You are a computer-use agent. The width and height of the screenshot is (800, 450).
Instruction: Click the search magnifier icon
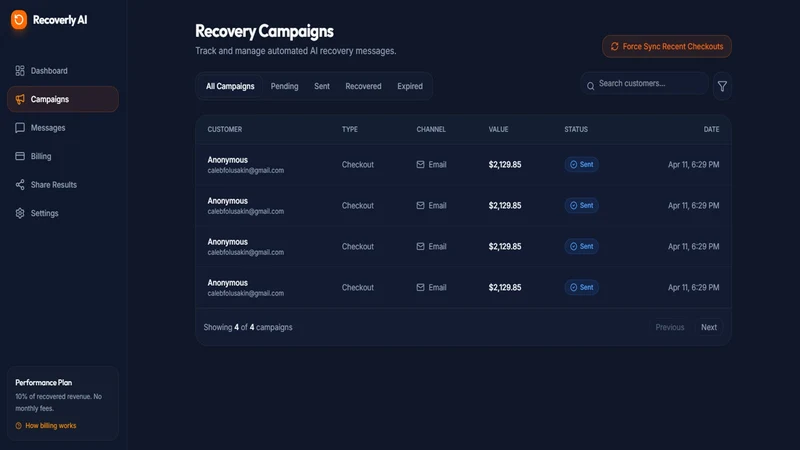590,86
